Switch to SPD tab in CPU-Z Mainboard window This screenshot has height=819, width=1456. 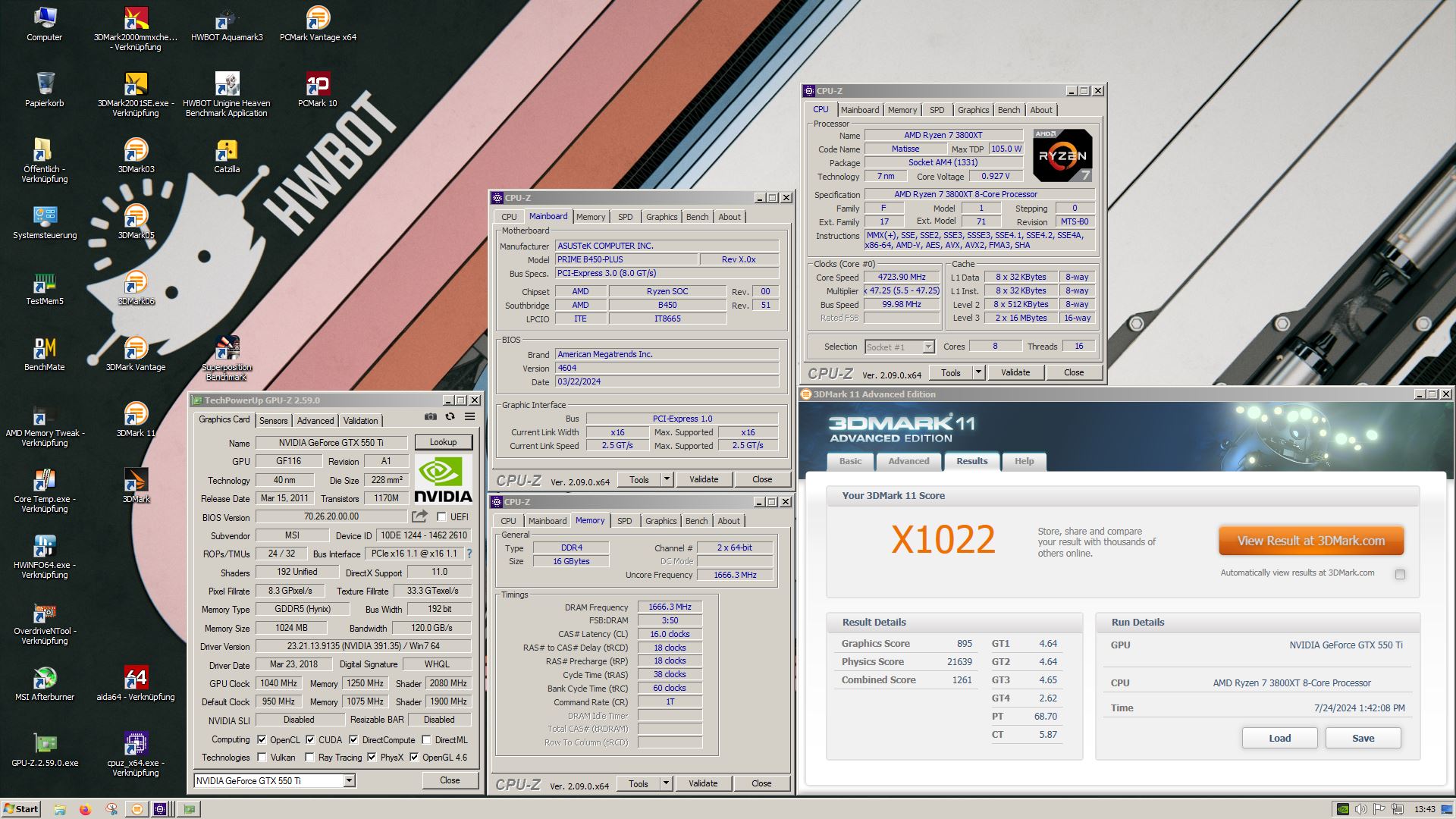click(x=625, y=217)
